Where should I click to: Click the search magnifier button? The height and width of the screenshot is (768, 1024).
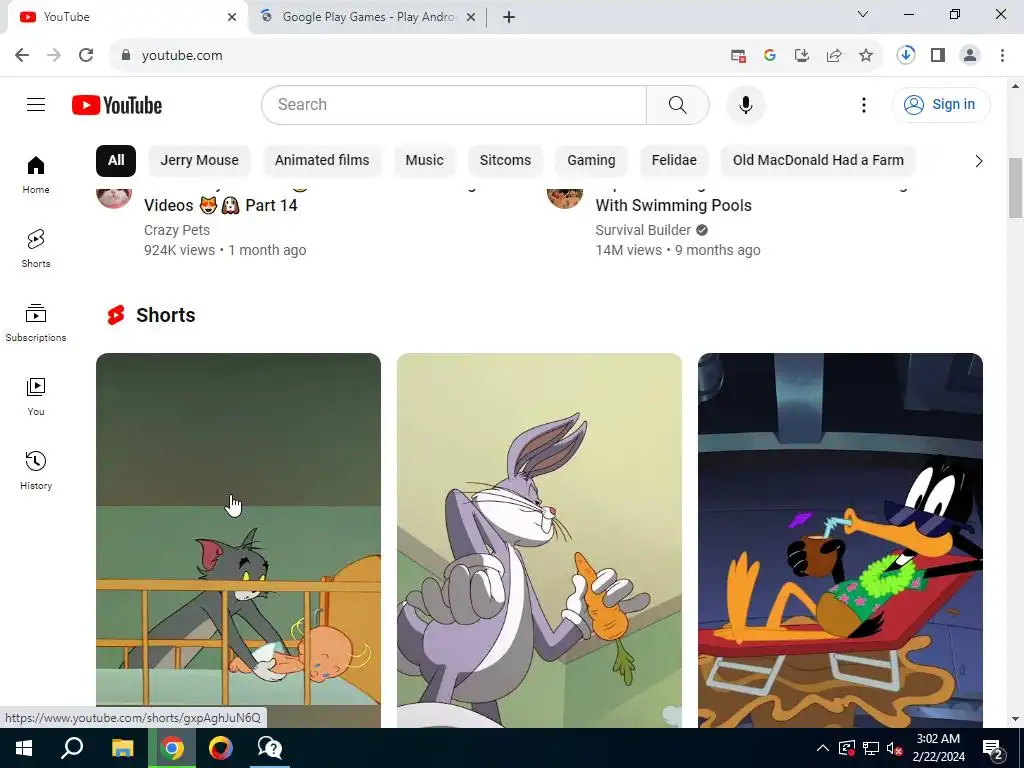point(677,104)
